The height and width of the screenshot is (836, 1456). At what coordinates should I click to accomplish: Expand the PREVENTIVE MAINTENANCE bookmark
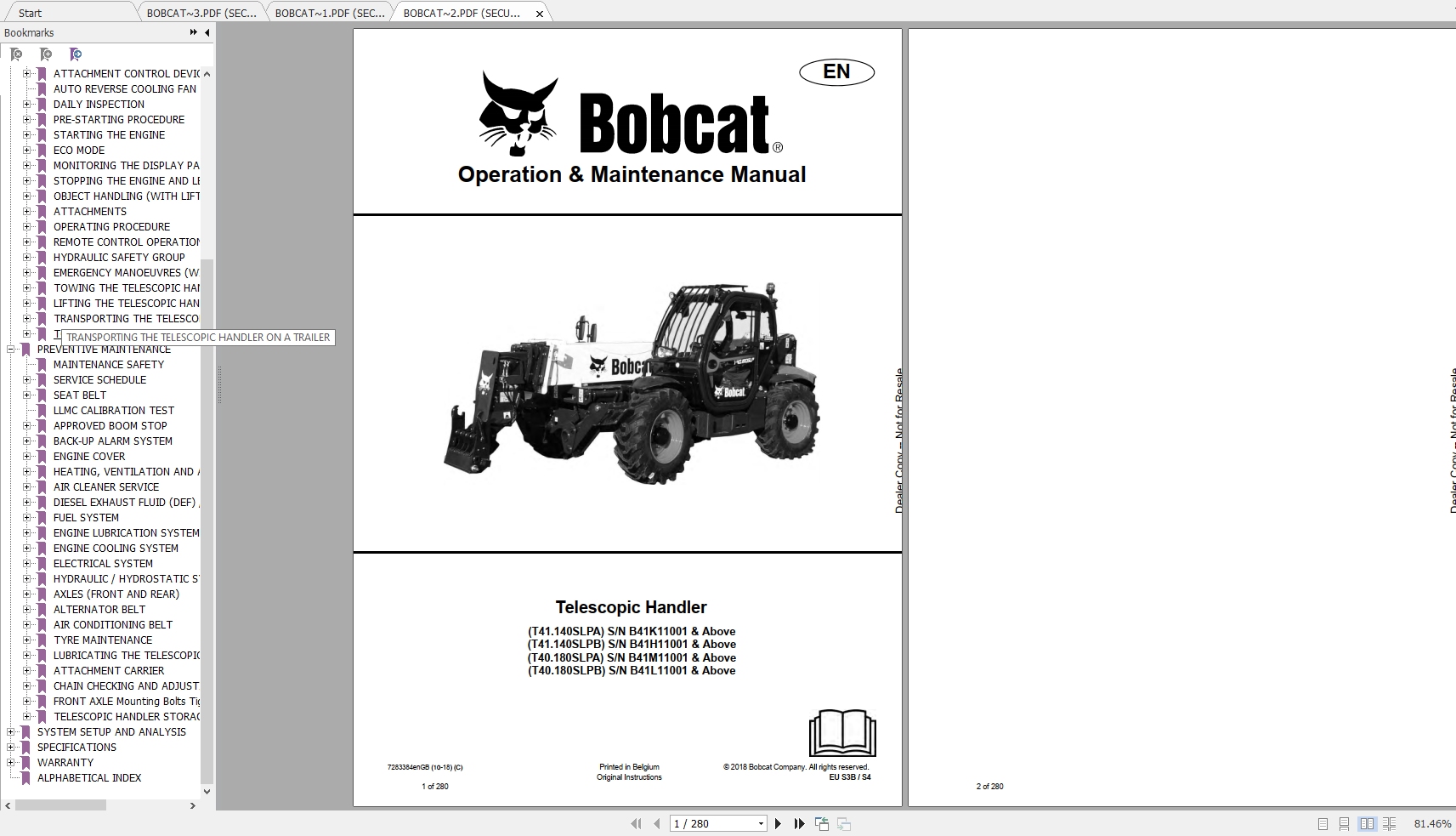point(9,349)
